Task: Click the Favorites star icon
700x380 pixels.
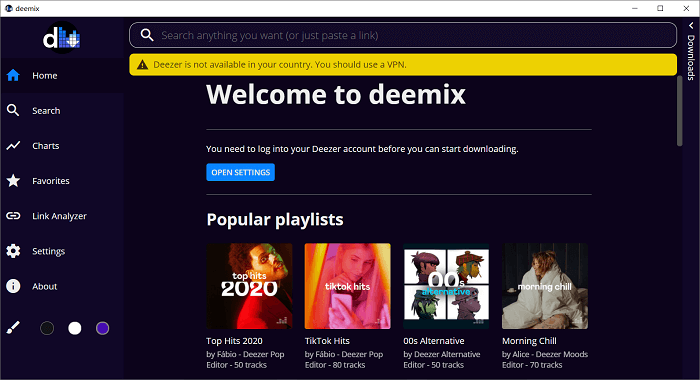Action: (x=13, y=180)
